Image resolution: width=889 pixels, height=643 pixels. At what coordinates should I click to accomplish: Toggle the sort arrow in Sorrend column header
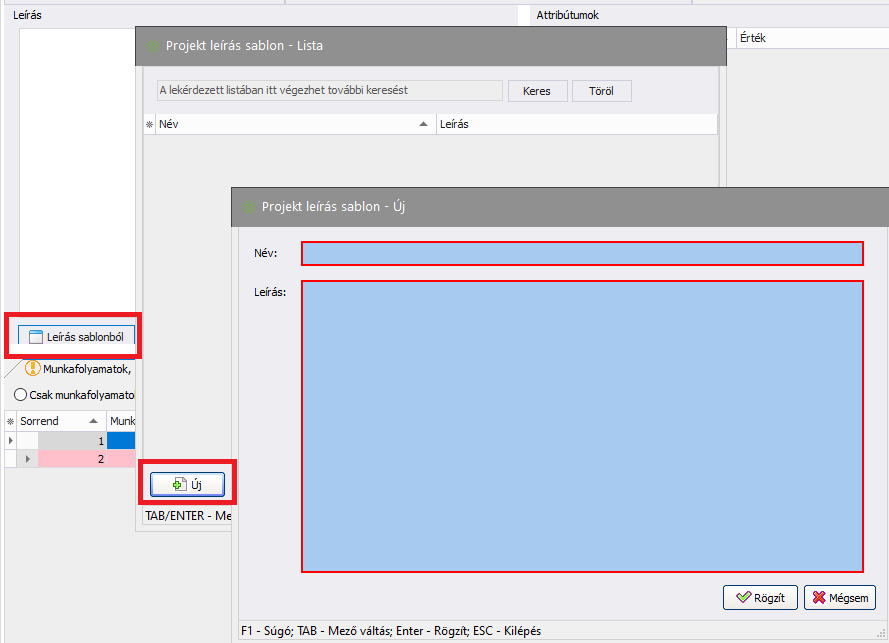93,421
